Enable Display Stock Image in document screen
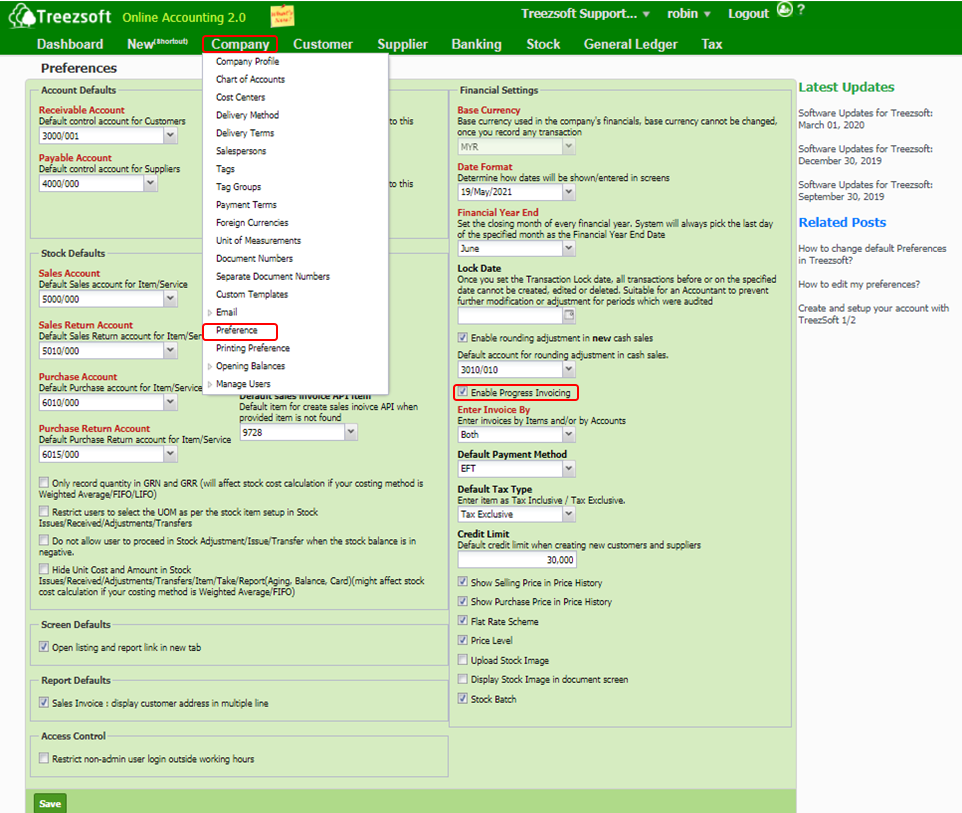Screen dimensions: 962x813 (463, 679)
